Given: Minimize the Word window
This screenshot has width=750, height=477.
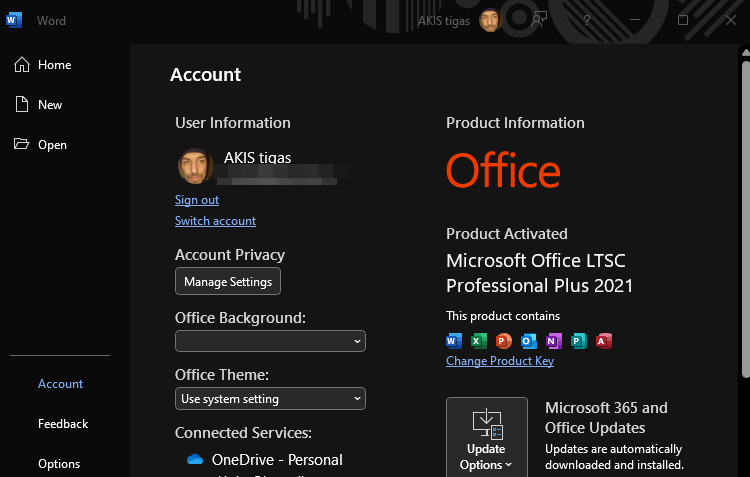Looking at the screenshot, I should click(x=635, y=20).
